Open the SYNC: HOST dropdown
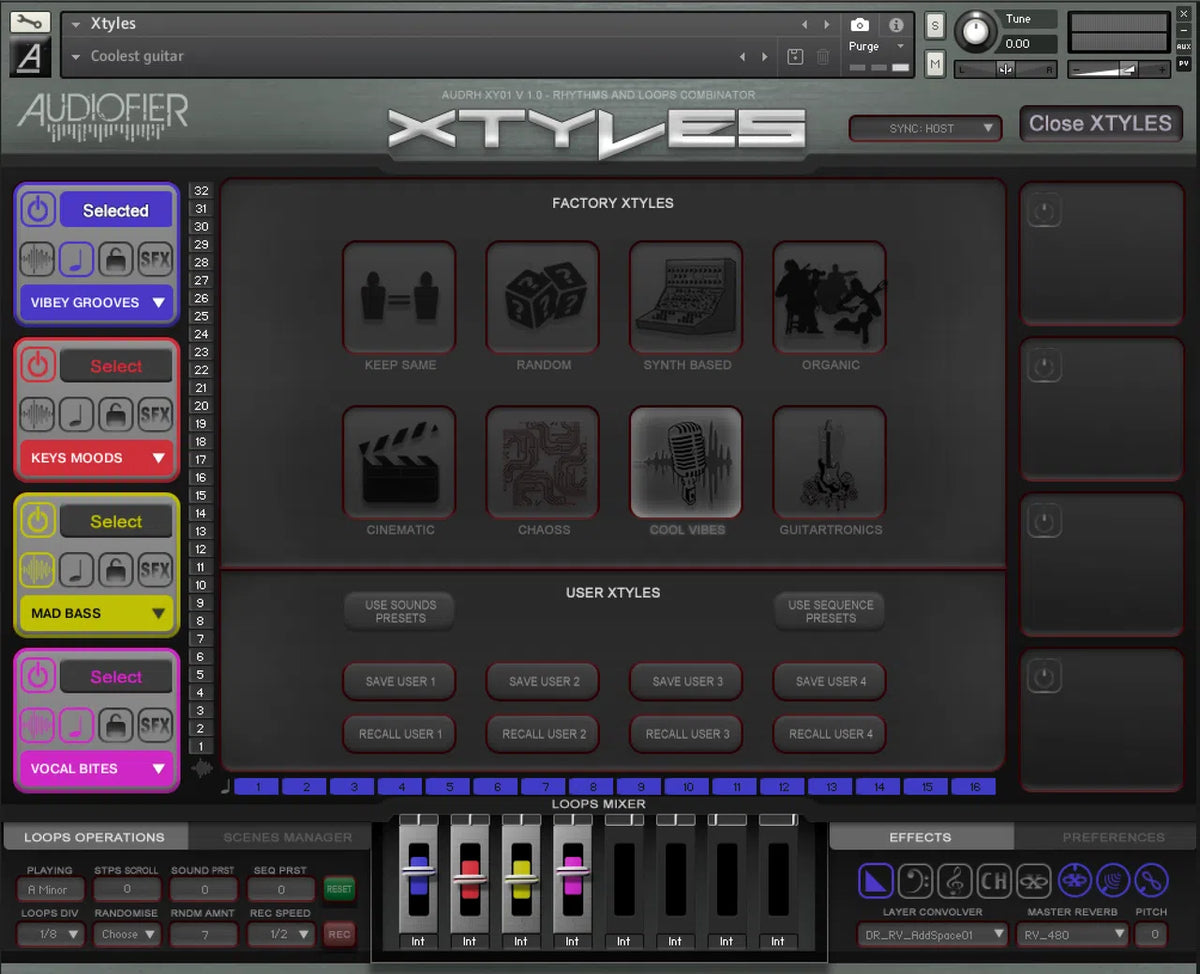 tap(924, 128)
